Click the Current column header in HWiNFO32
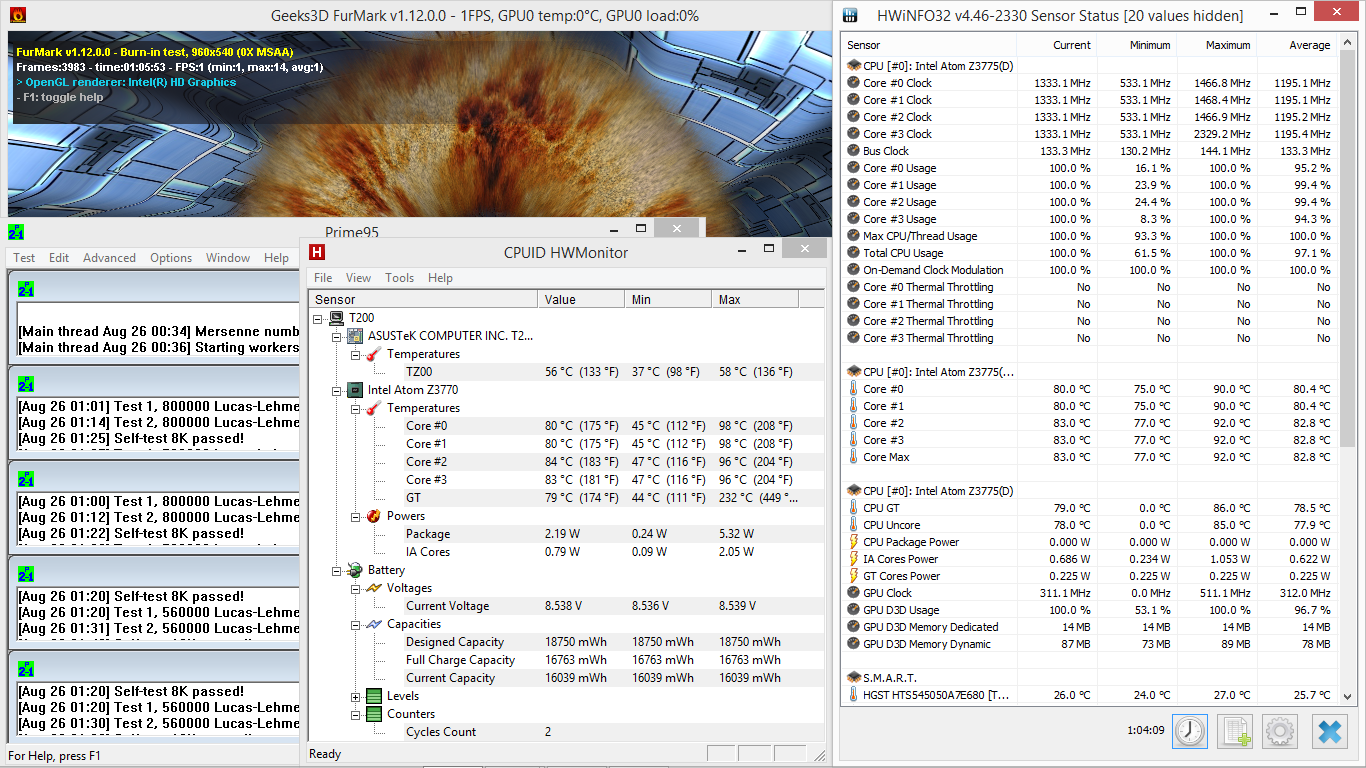 [1056, 45]
